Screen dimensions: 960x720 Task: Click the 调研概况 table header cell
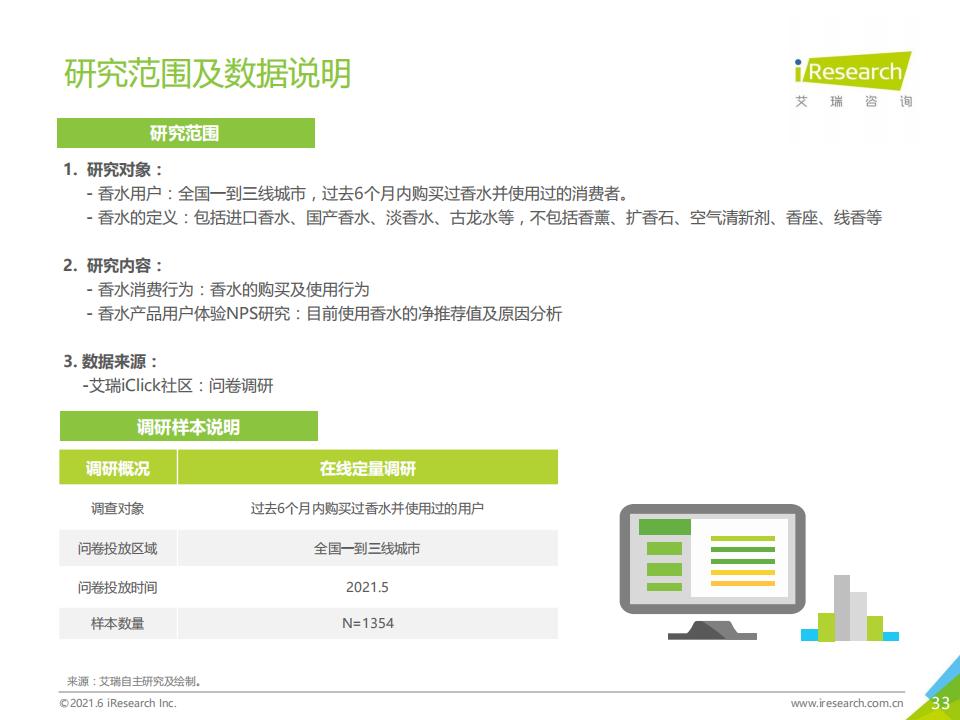[x=118, y=468]
